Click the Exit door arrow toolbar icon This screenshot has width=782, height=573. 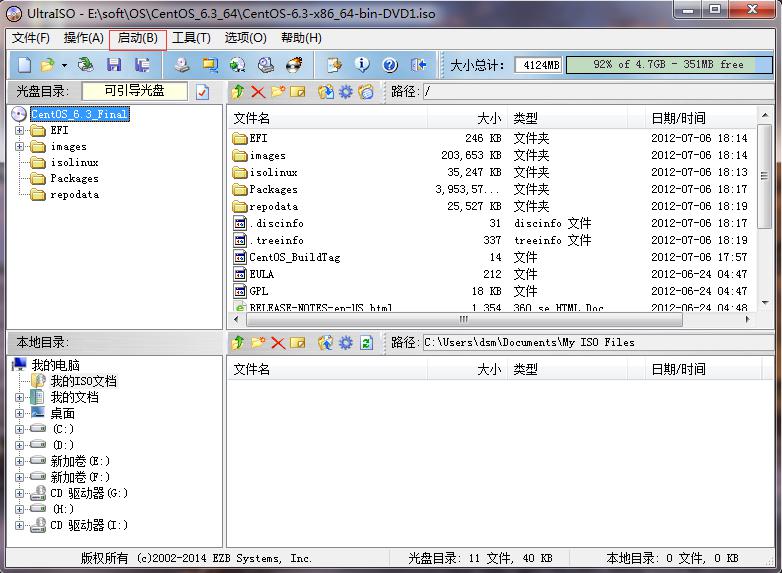pyautogui.click(x=418, y=65)
